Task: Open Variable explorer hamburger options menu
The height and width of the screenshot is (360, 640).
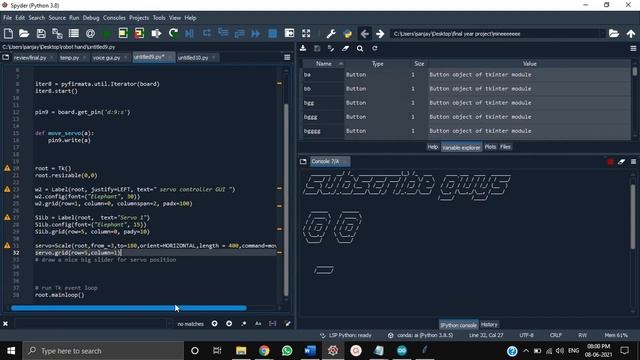Action: pyautogui.click(x=633, y=49)
